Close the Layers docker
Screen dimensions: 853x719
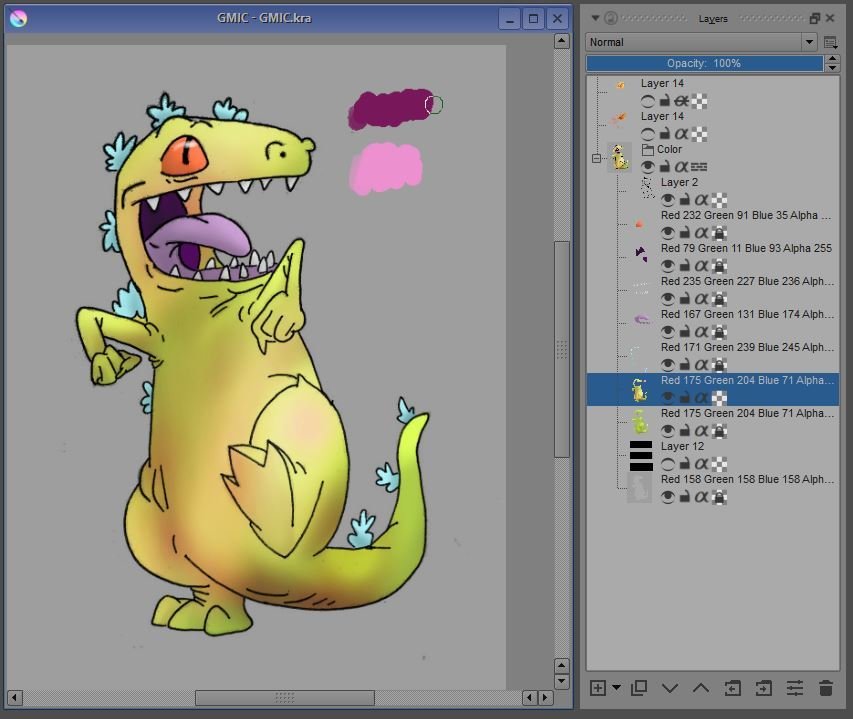tap(830, 18)
